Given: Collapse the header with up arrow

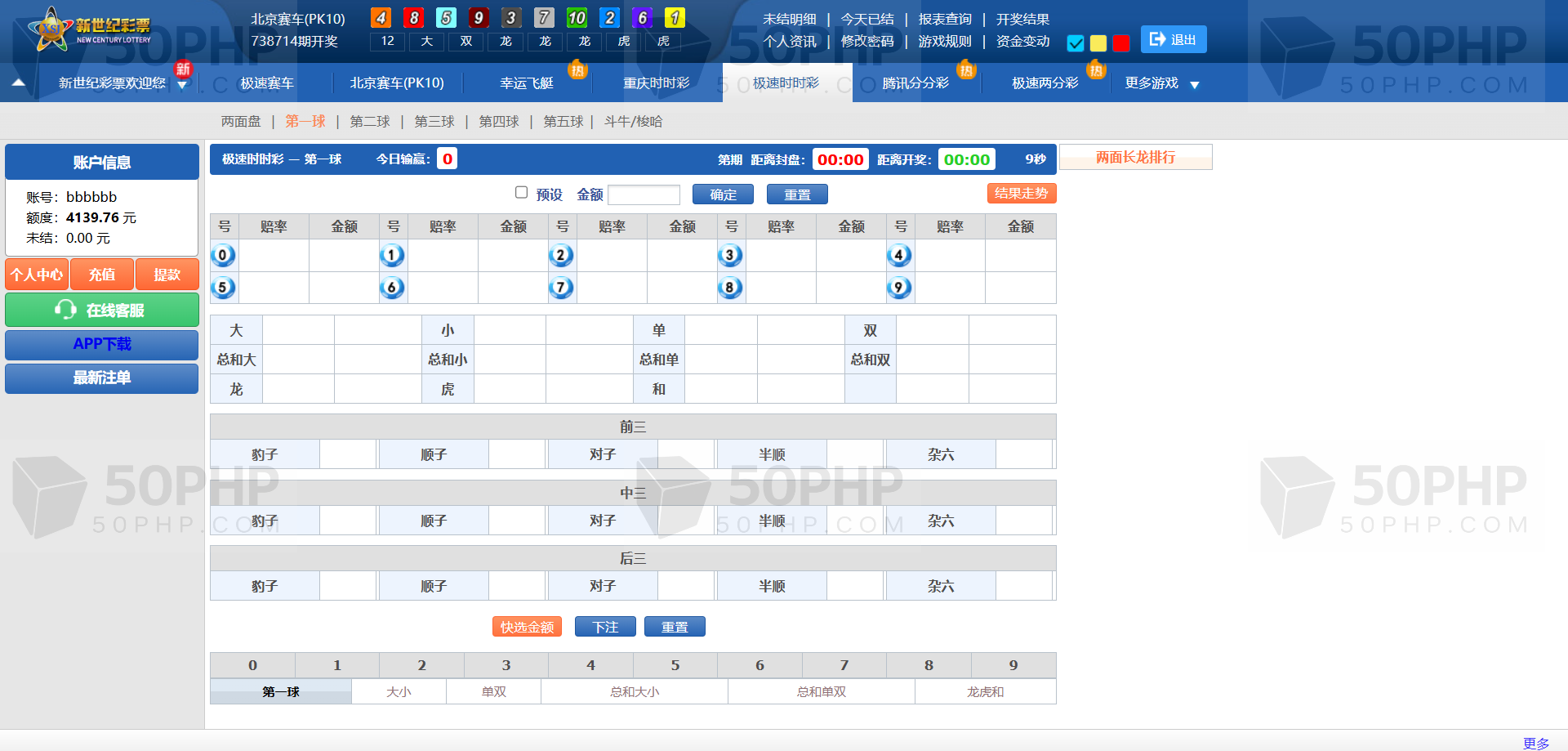Looking at the screenshot, I should pos(19,83).
